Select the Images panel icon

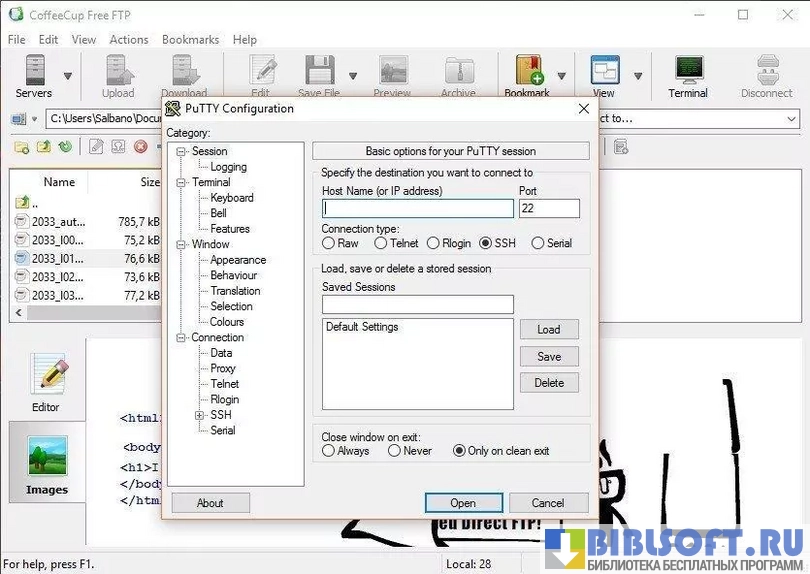(x=47, y=464)
